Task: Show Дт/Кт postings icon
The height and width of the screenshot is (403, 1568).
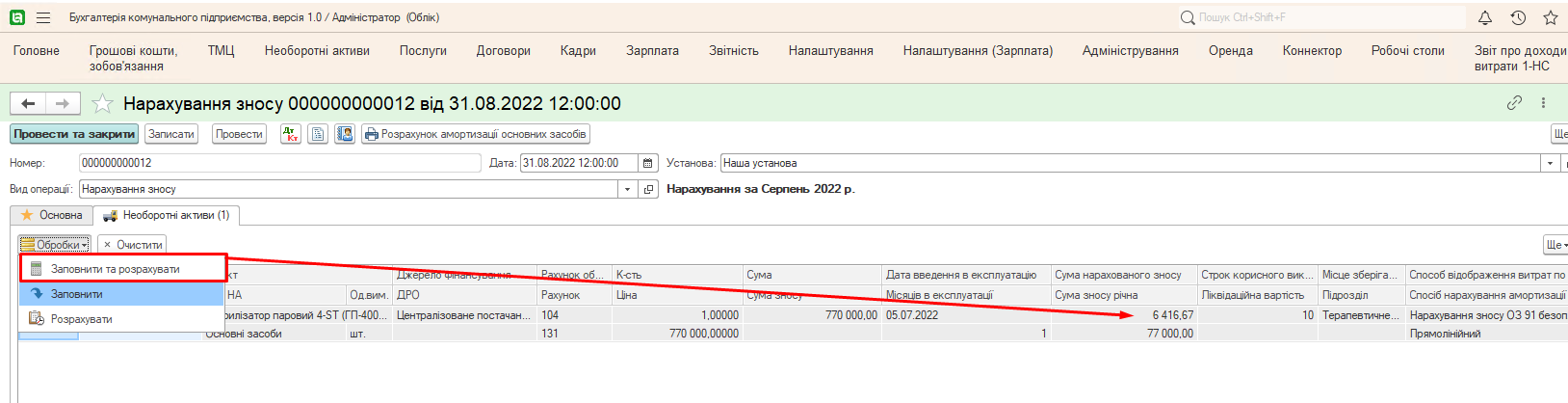Action: 291,134
